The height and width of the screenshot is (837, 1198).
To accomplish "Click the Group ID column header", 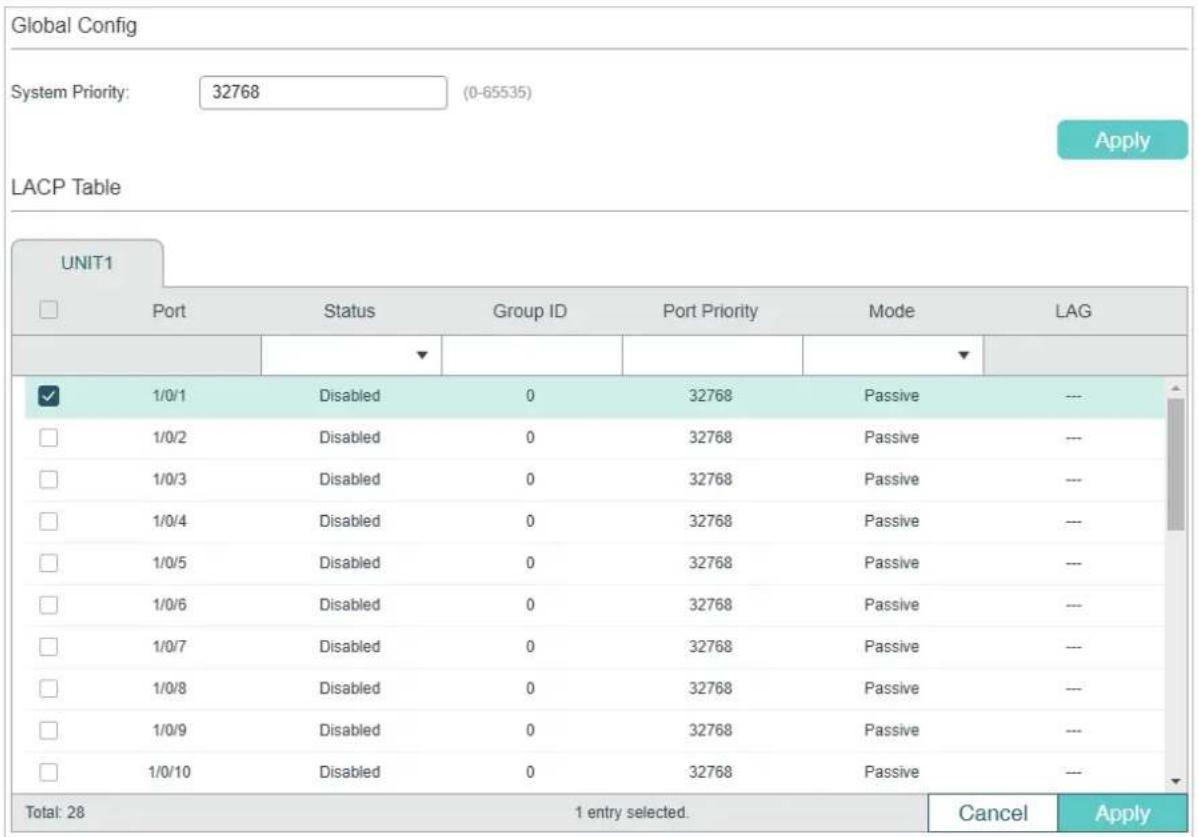I will (529, 311).
